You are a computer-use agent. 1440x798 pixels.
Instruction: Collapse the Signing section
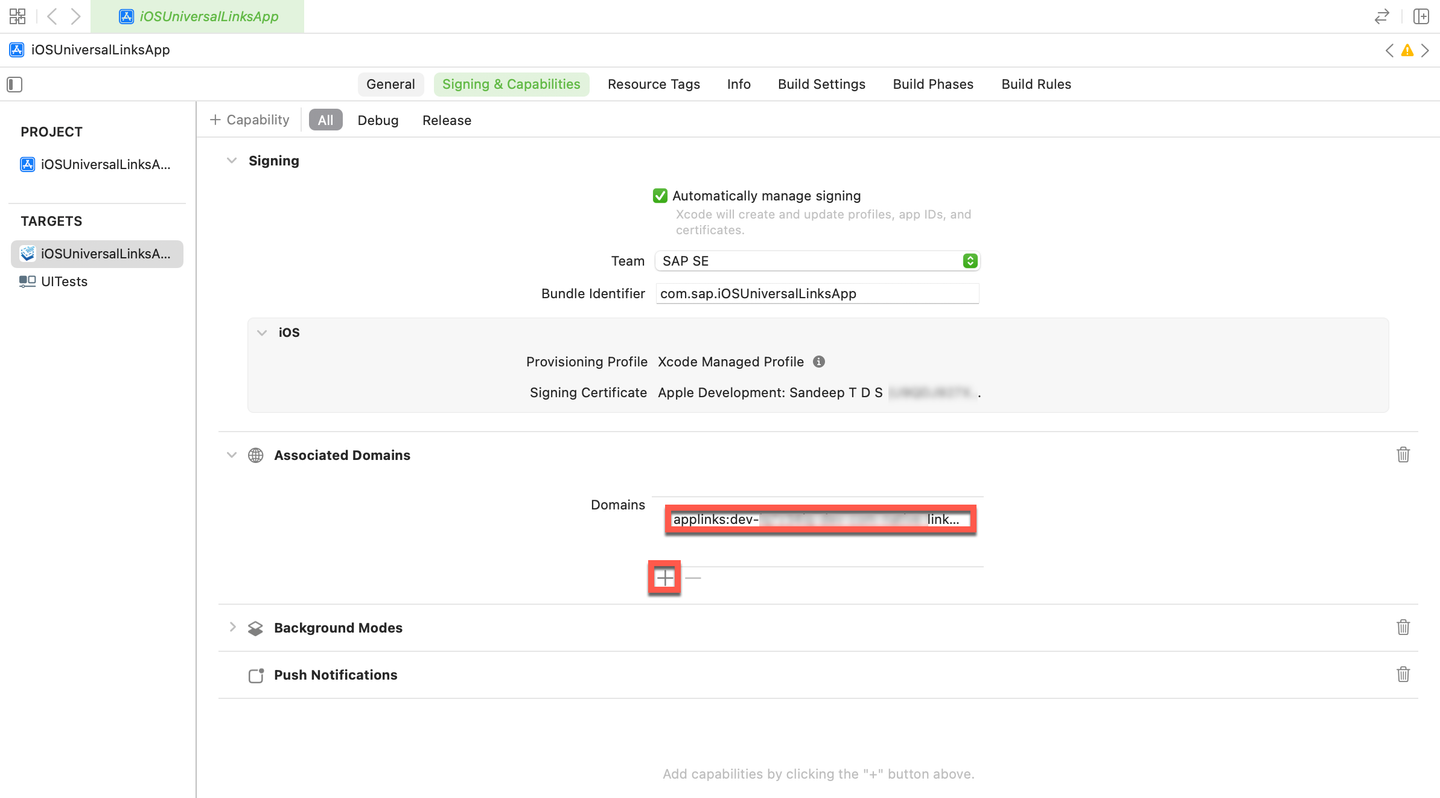[232, 161]
